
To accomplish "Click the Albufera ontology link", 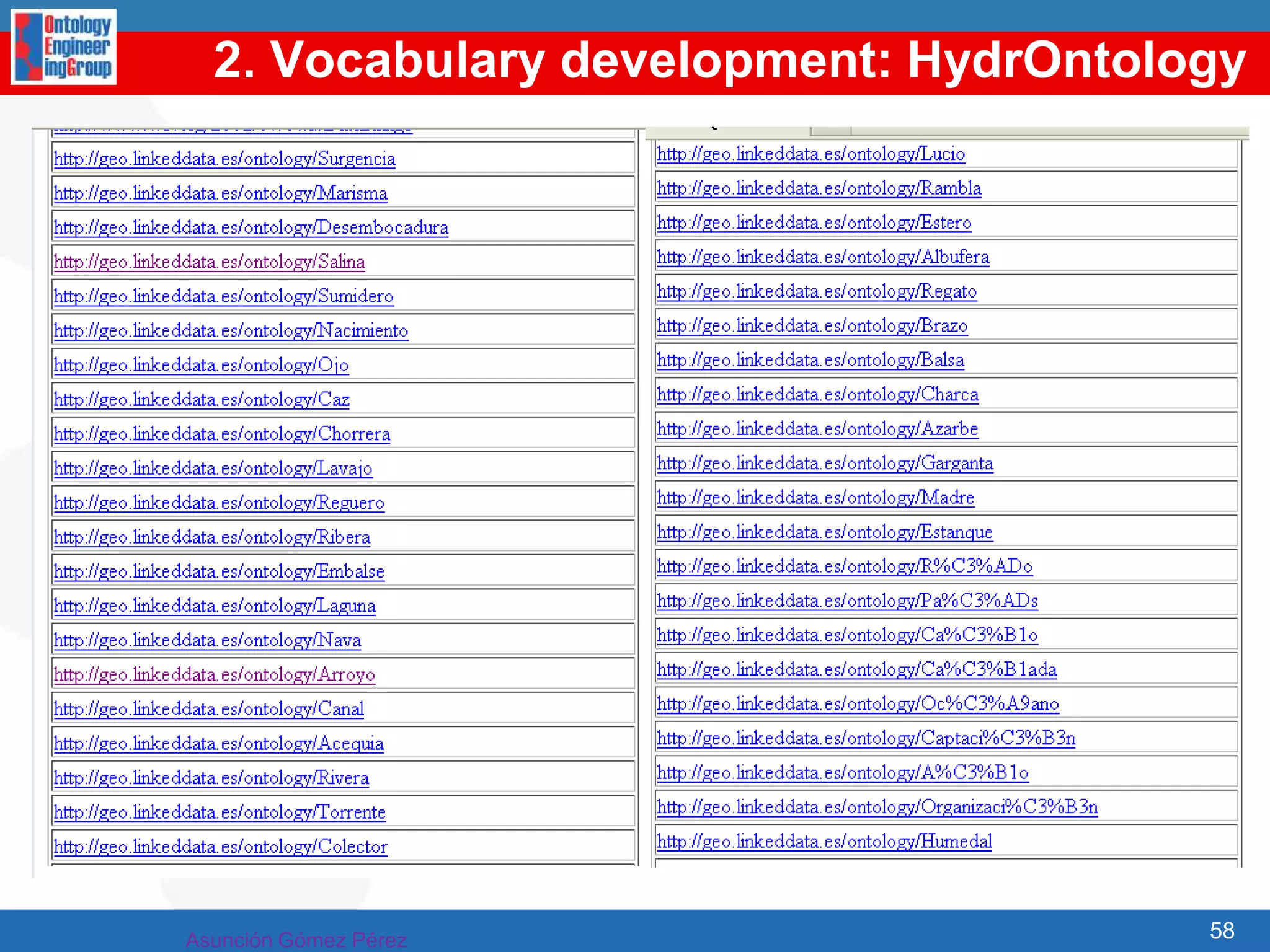I will [x=823, y=257].
